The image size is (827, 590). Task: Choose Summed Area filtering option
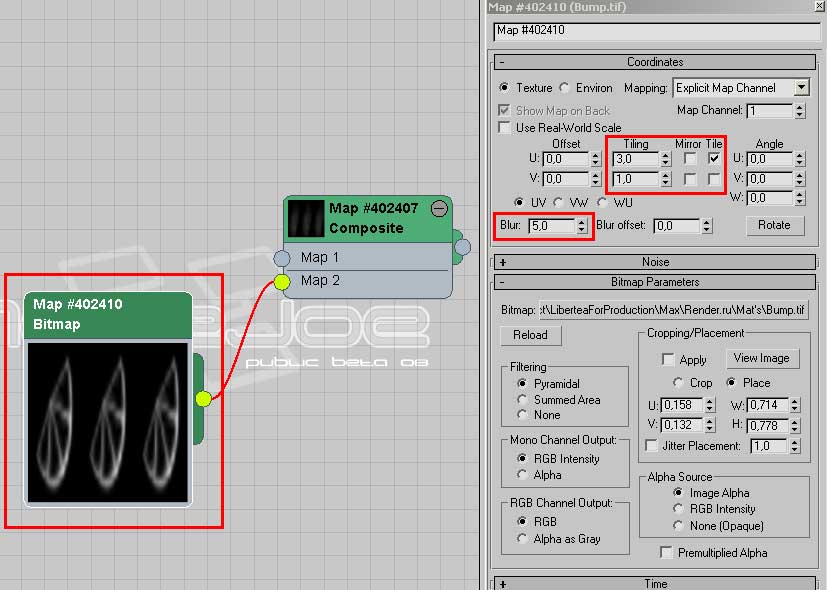pyautogui.click(x=523, y=399)
